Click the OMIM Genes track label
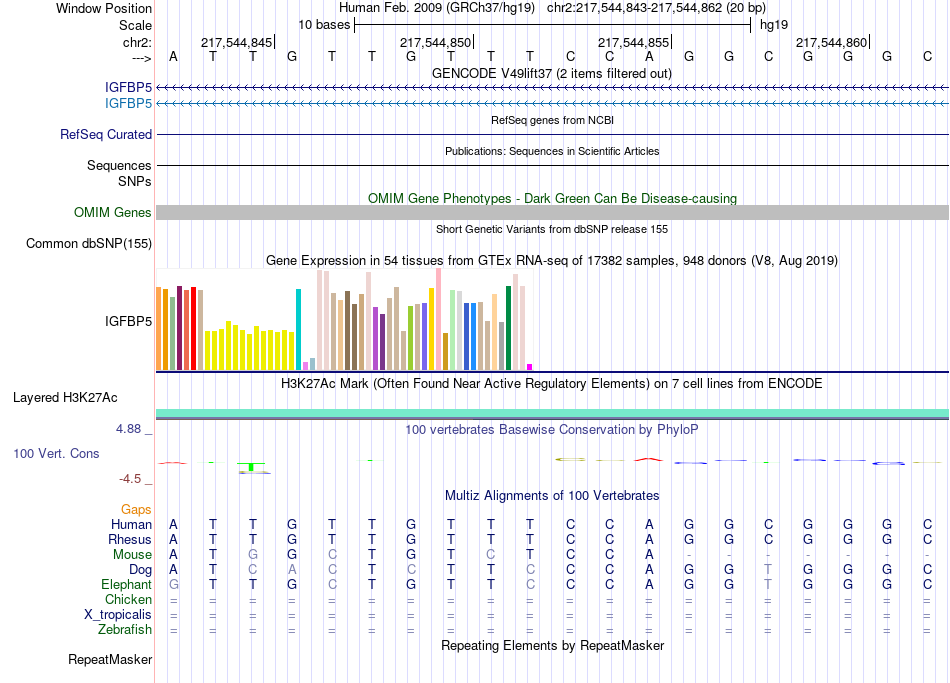Screen dimensions: 950x683 (x=112, y=213)
